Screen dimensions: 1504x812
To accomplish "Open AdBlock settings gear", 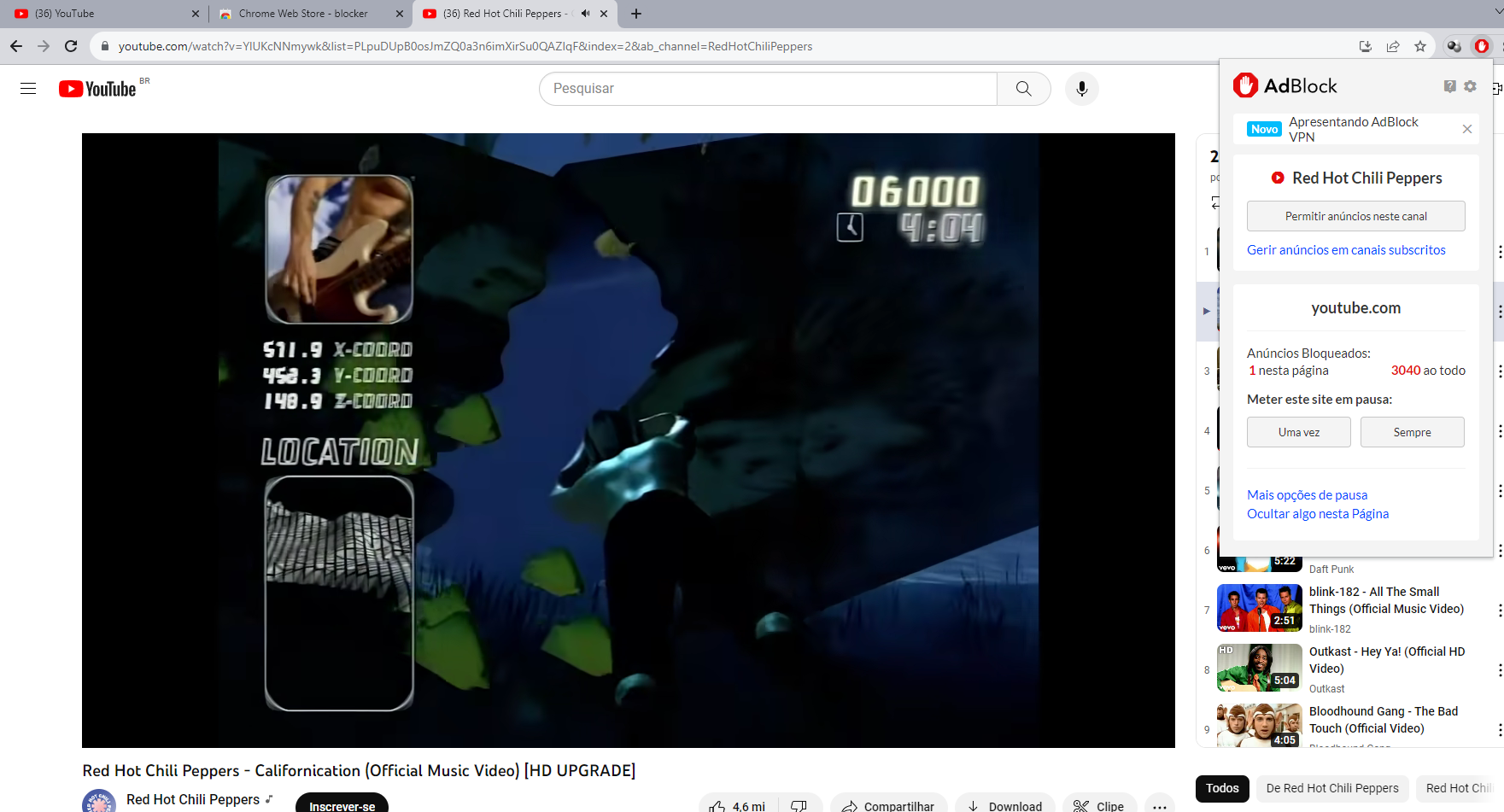I will coord(1470,86).
